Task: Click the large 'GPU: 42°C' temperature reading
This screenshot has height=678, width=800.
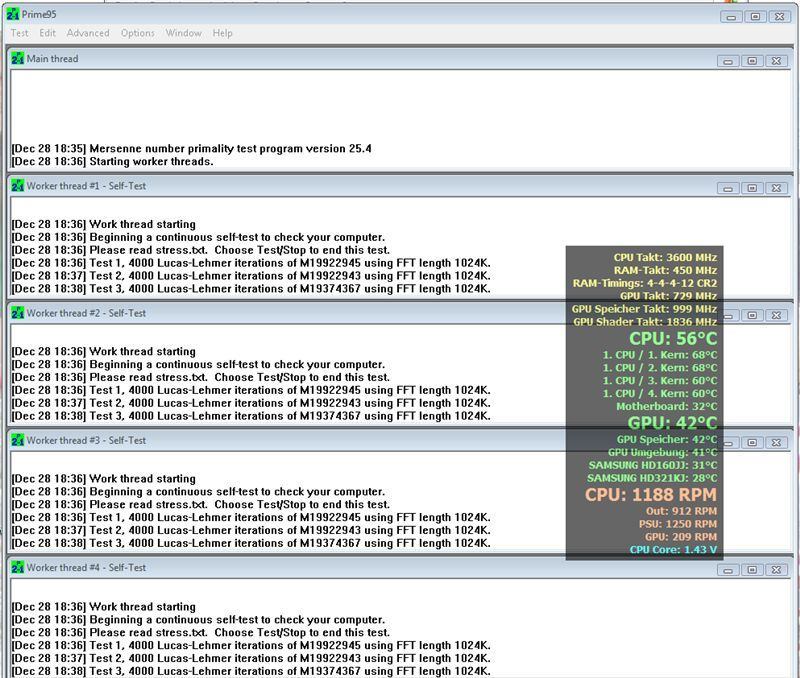Action: [x=672, y=423]
